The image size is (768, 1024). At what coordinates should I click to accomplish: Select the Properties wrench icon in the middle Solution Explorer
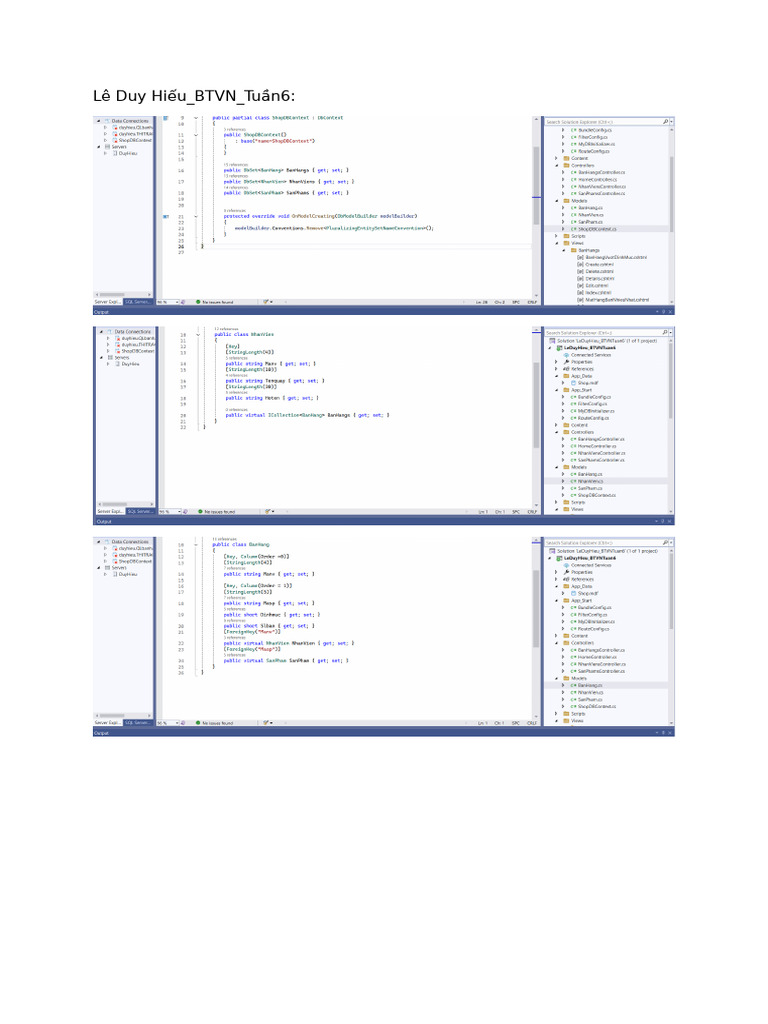(566, 361)
